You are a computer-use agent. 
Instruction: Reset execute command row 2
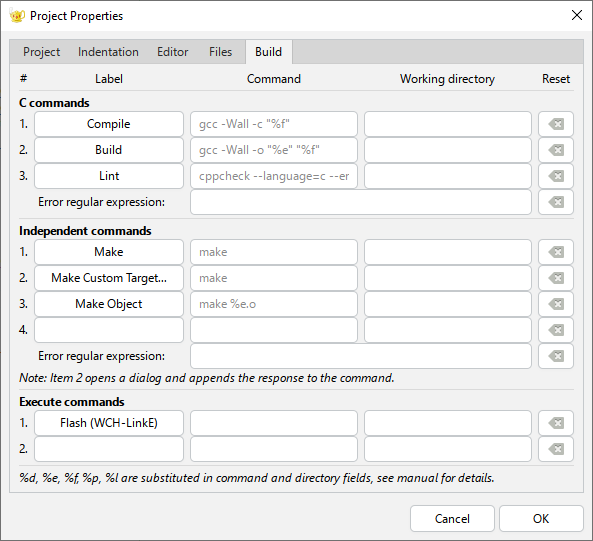pyautogui.click(x=556, y=449)
